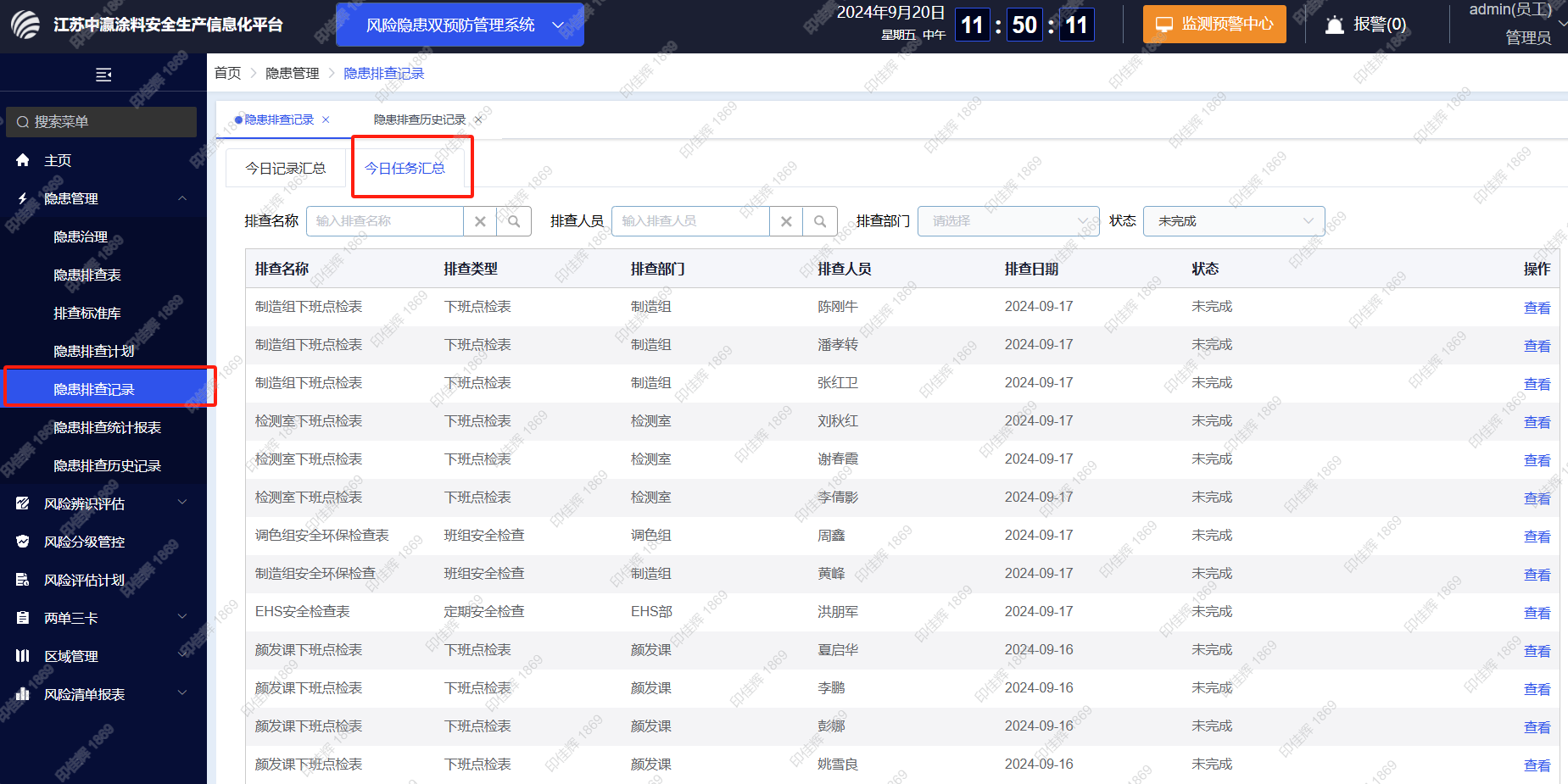Select the cell EHS安全检查表
Screen dimensions: 1568x784
tap(303, 611)
